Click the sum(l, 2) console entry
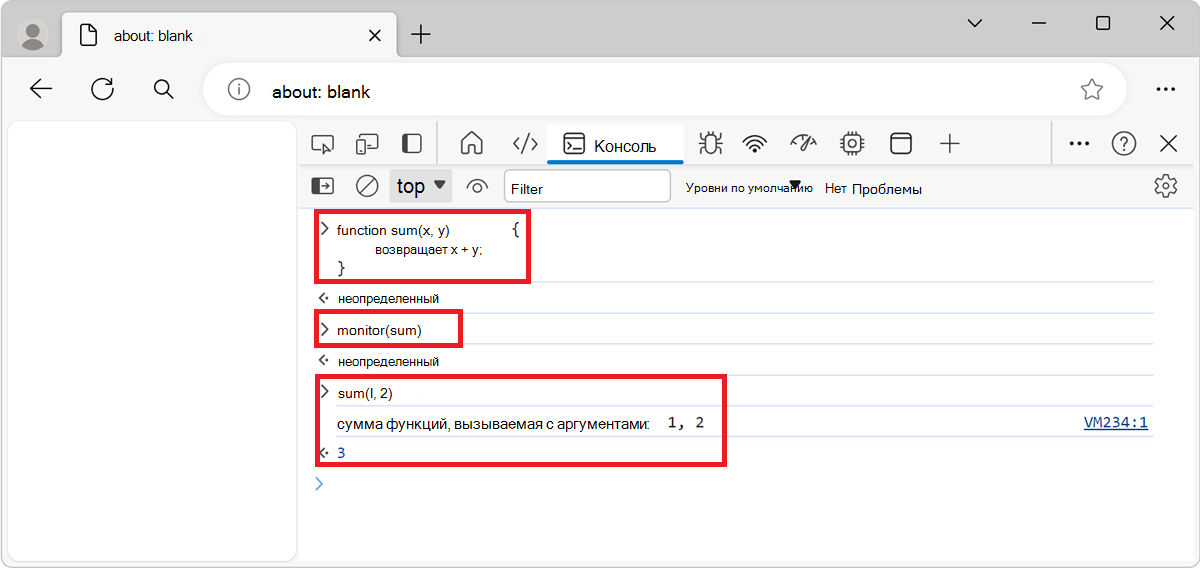The image size is (1200, 568). [365, 393]
